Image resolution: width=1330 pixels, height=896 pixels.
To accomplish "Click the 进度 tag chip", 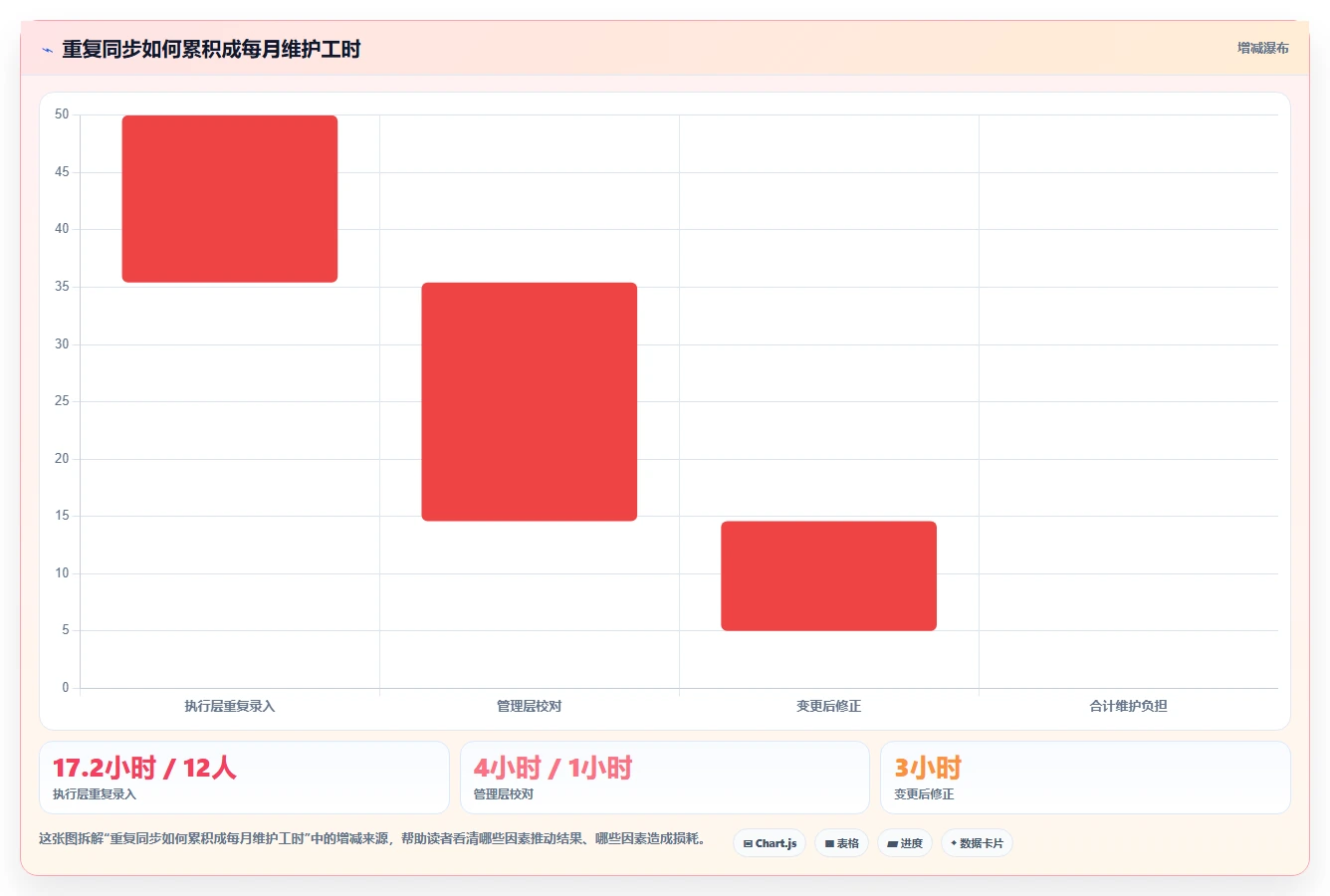I will click(904, 843).
